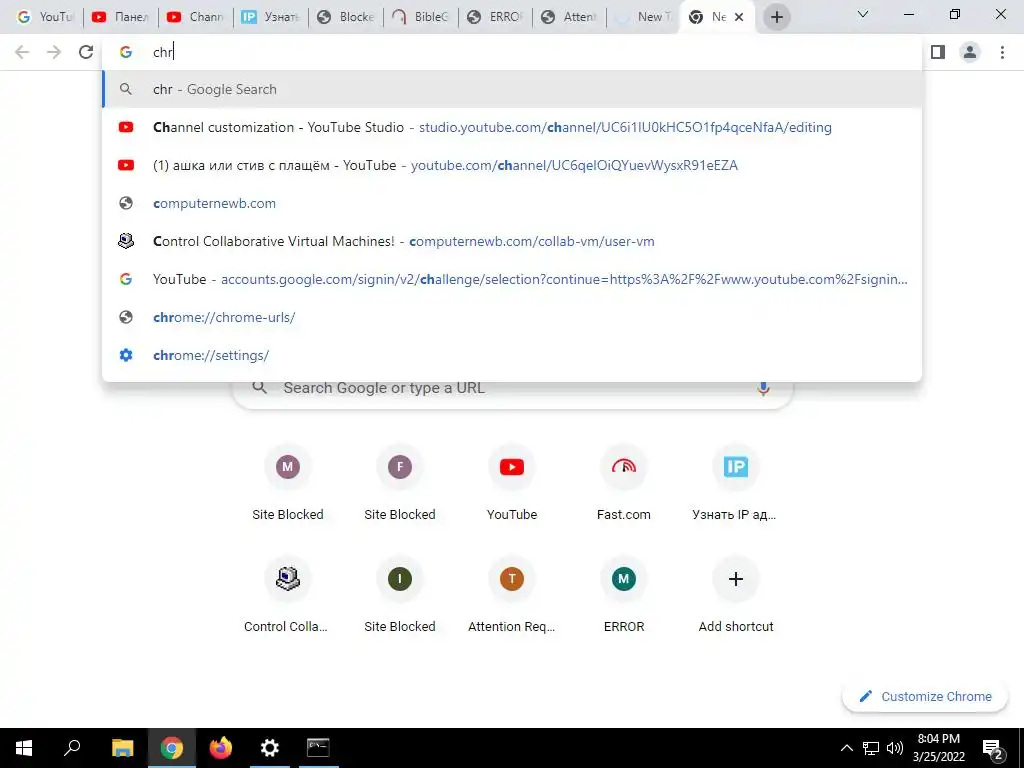Reload the current page
This screenshot has width=1024, height=768.
86,52
